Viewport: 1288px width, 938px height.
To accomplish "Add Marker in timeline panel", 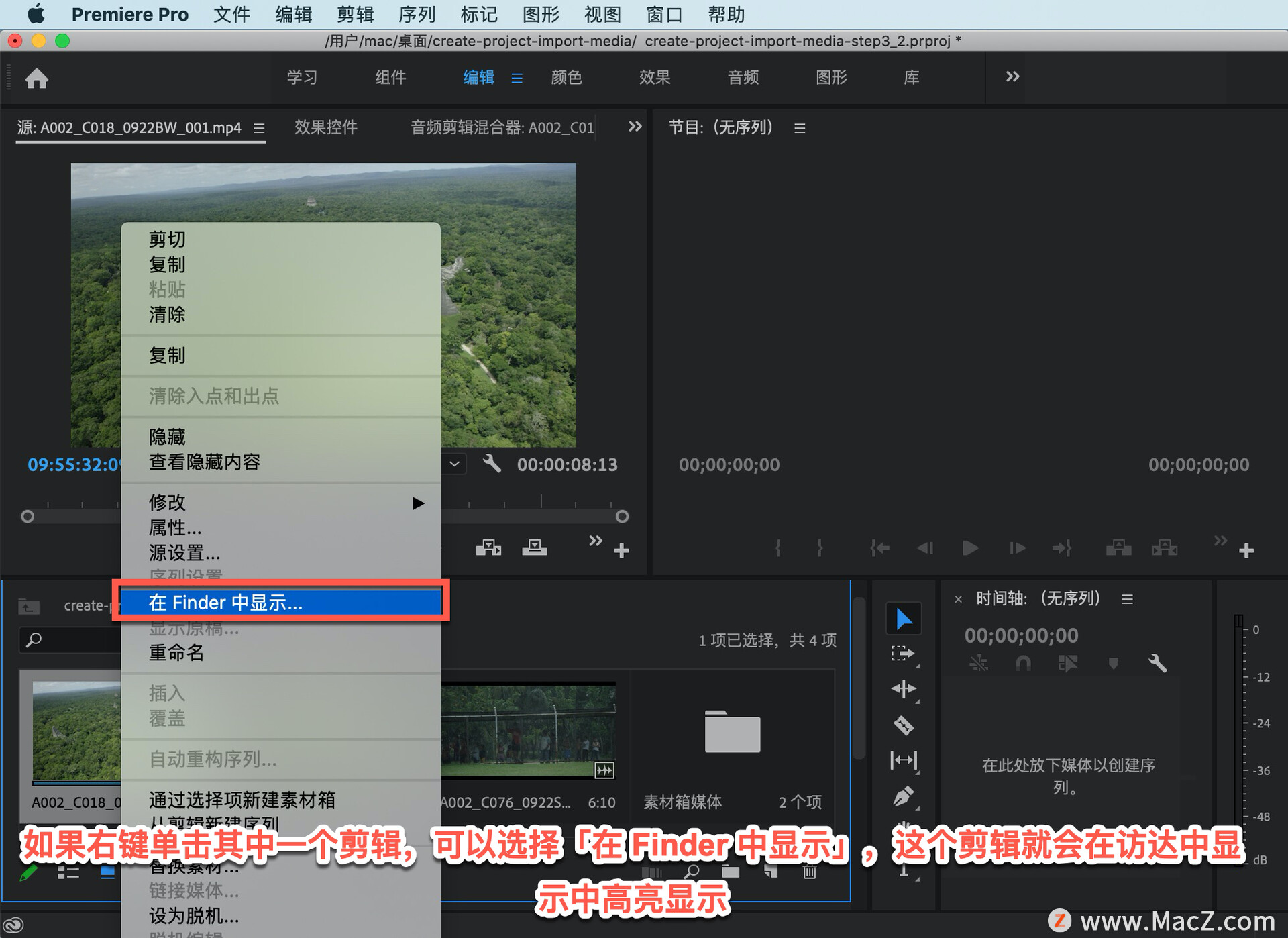I will pos(1114,664).
